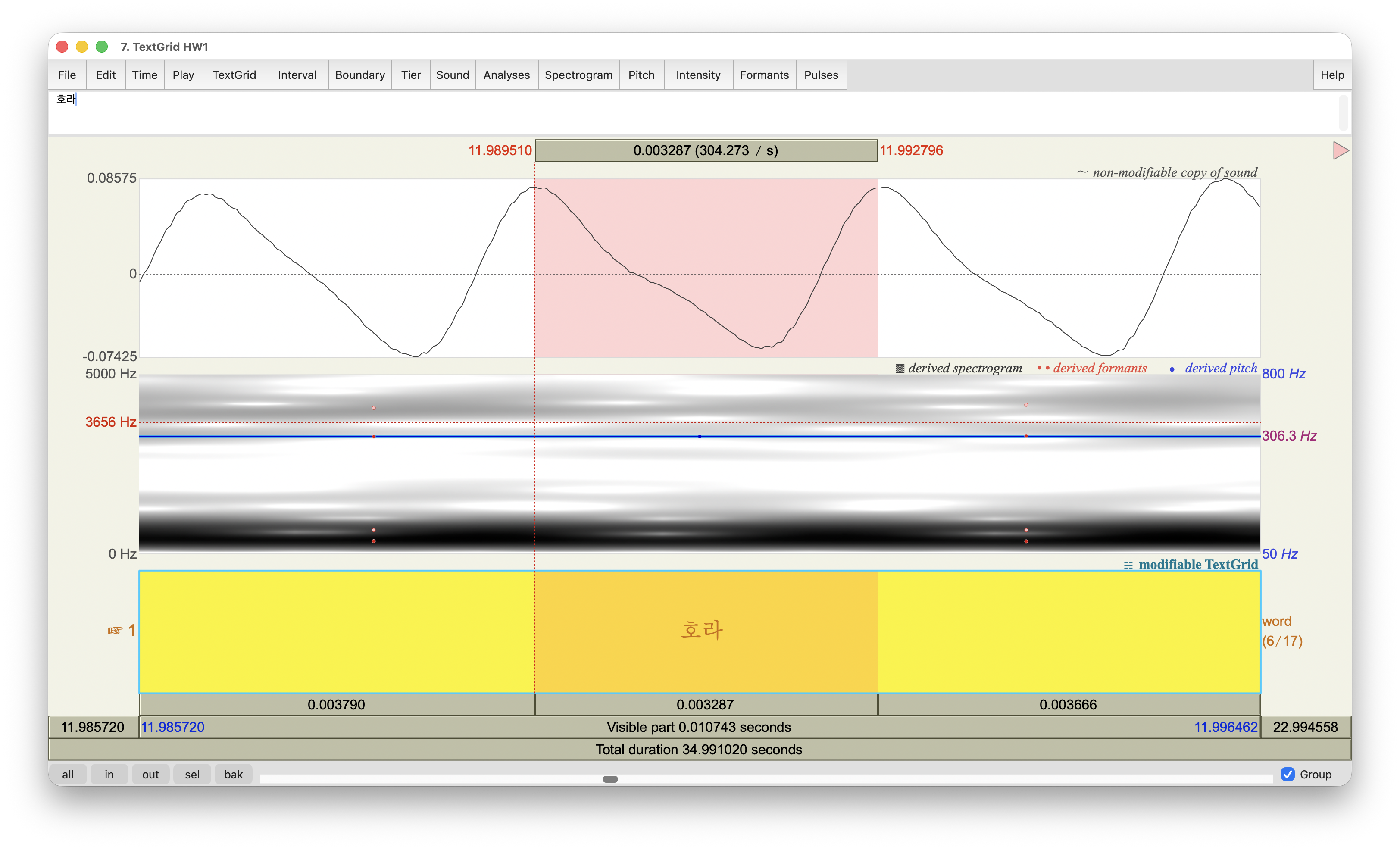The height and width of the screenshot is (850, 1400).
Task: Play the selected 0.003287 interval bar
Action: 706,705
